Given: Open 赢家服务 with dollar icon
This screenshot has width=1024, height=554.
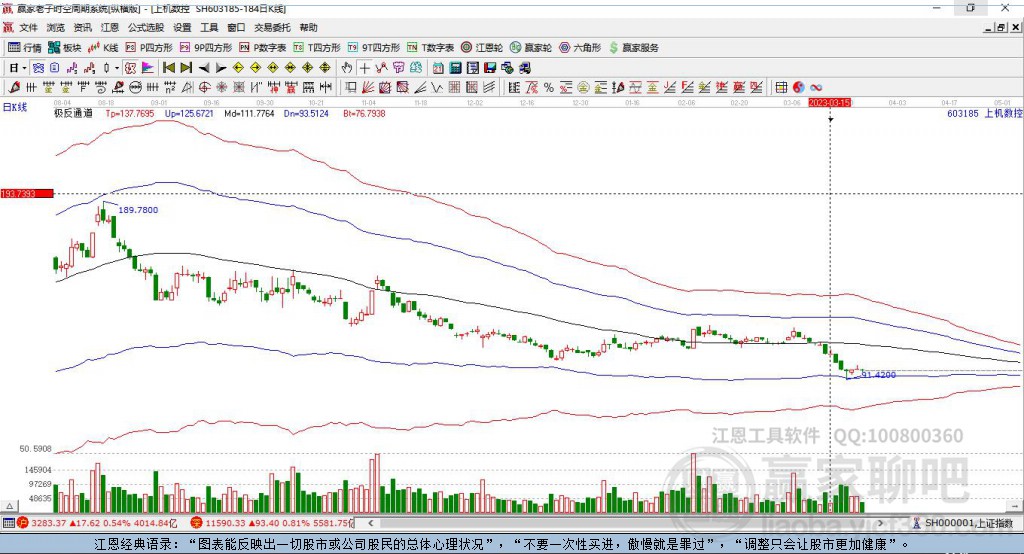Looking at the screenshot, I should (x=633, y=48).
